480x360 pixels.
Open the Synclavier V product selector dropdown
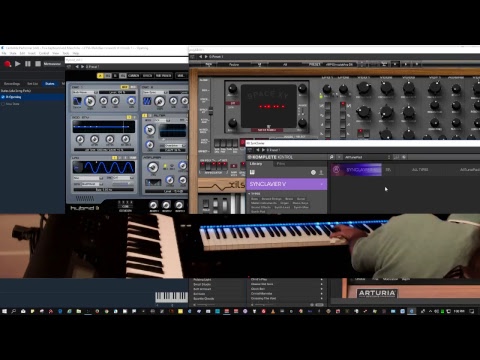point(286,184)
